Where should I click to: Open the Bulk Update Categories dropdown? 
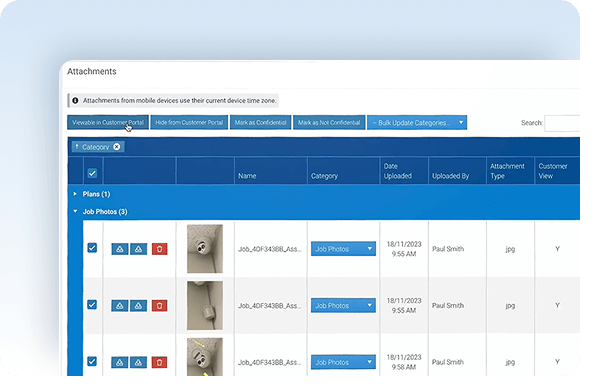click(x=417, y=123)
